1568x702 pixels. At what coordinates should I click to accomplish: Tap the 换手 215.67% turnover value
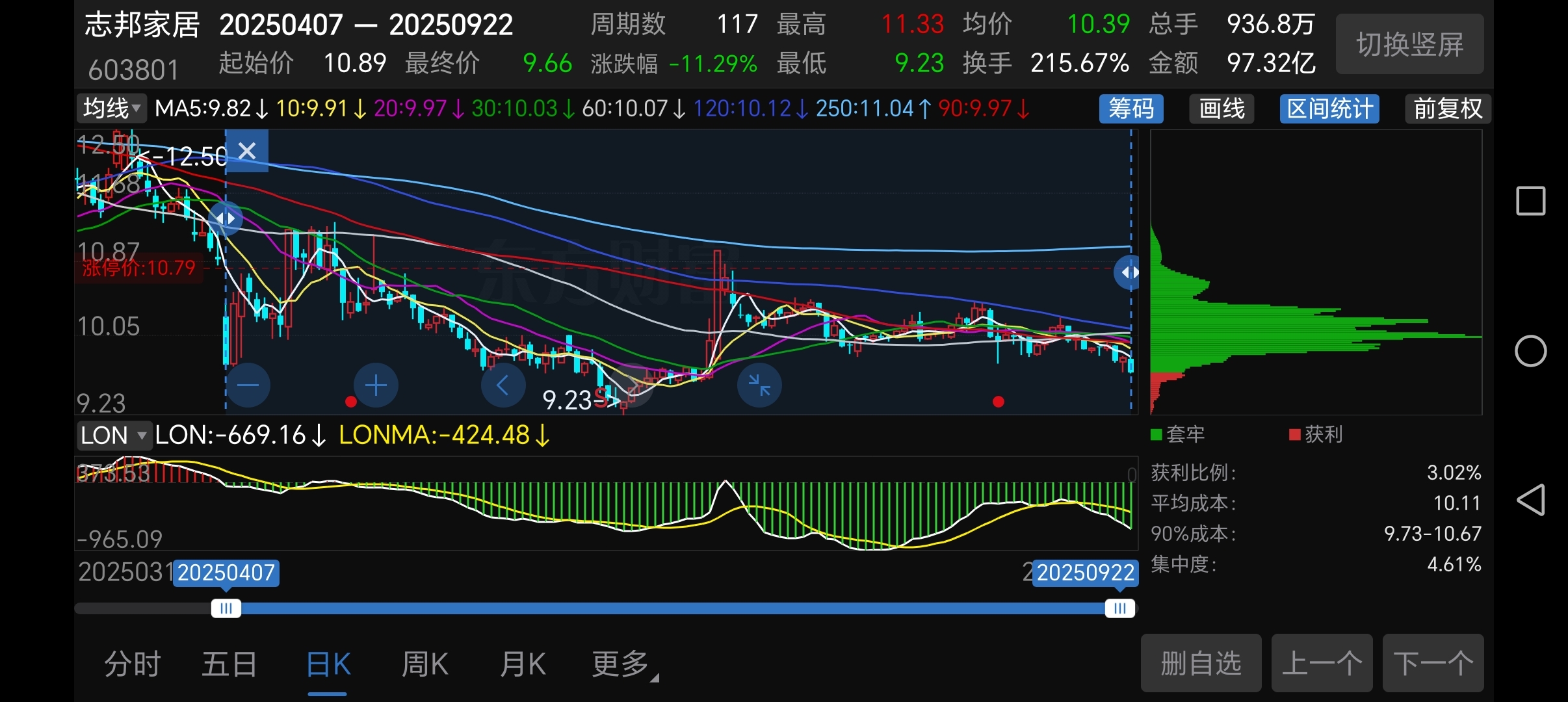[1080, 64]
